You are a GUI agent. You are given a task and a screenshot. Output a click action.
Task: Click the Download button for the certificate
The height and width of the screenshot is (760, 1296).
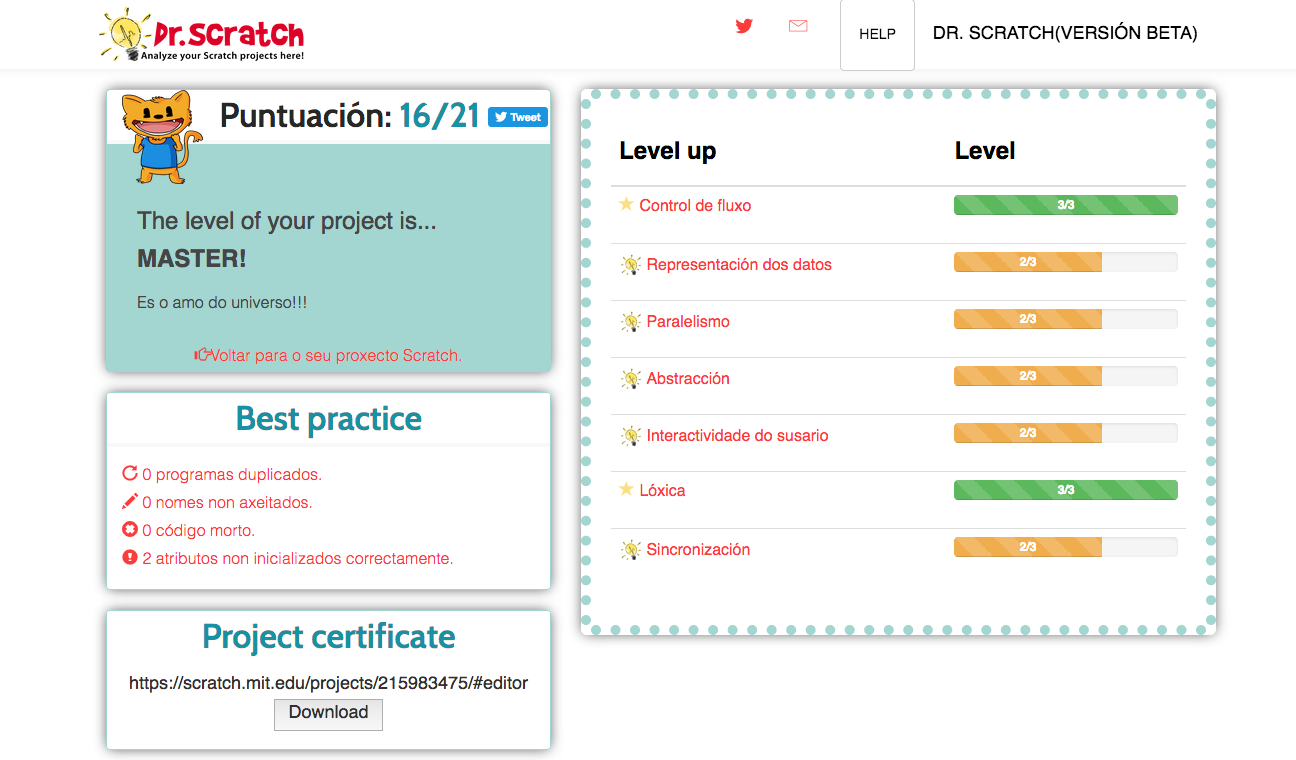(x=328, y=714)
